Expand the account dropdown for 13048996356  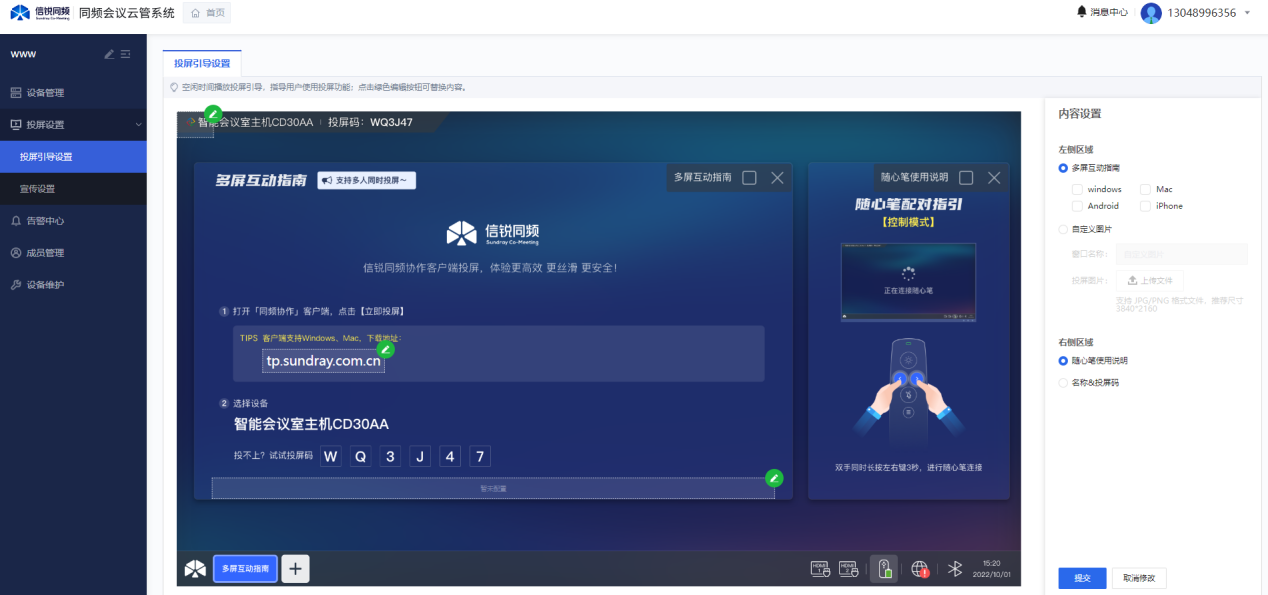[x=1247, y=13]
